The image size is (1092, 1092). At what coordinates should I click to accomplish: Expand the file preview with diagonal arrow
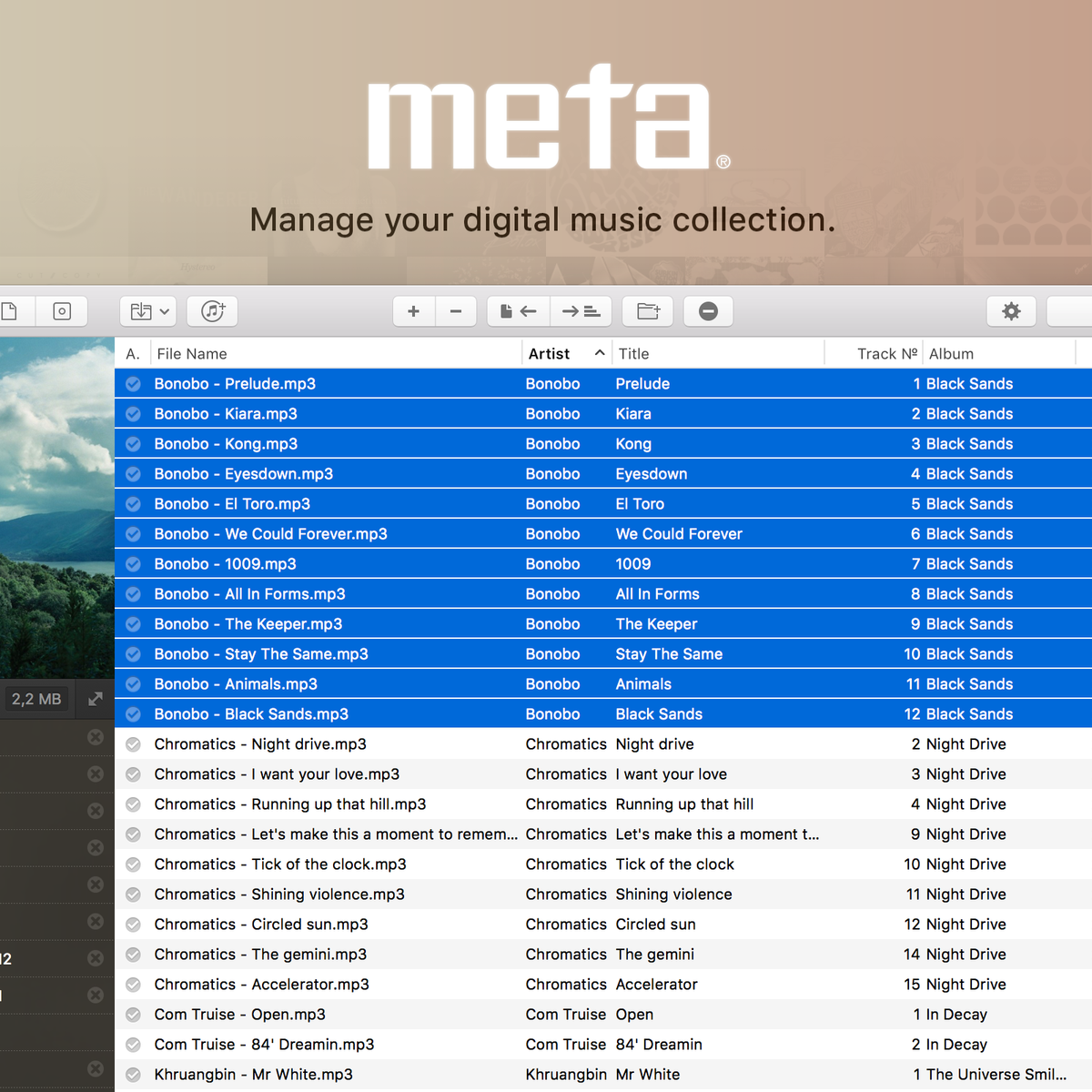point(96,699)
